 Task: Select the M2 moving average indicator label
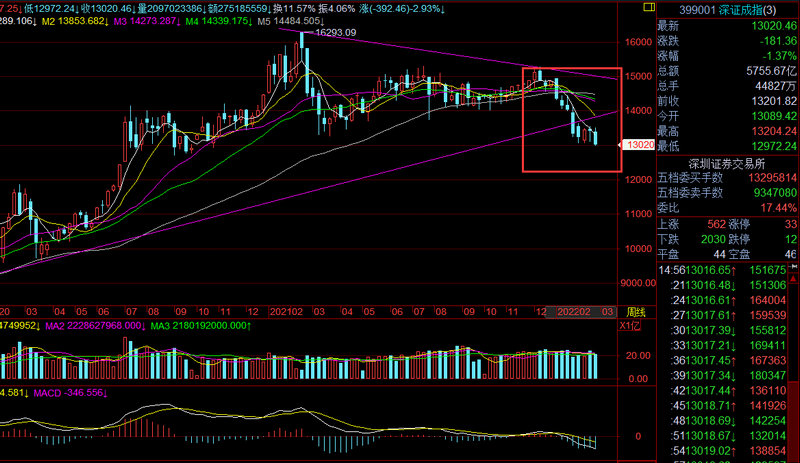(x=70, y=20)
